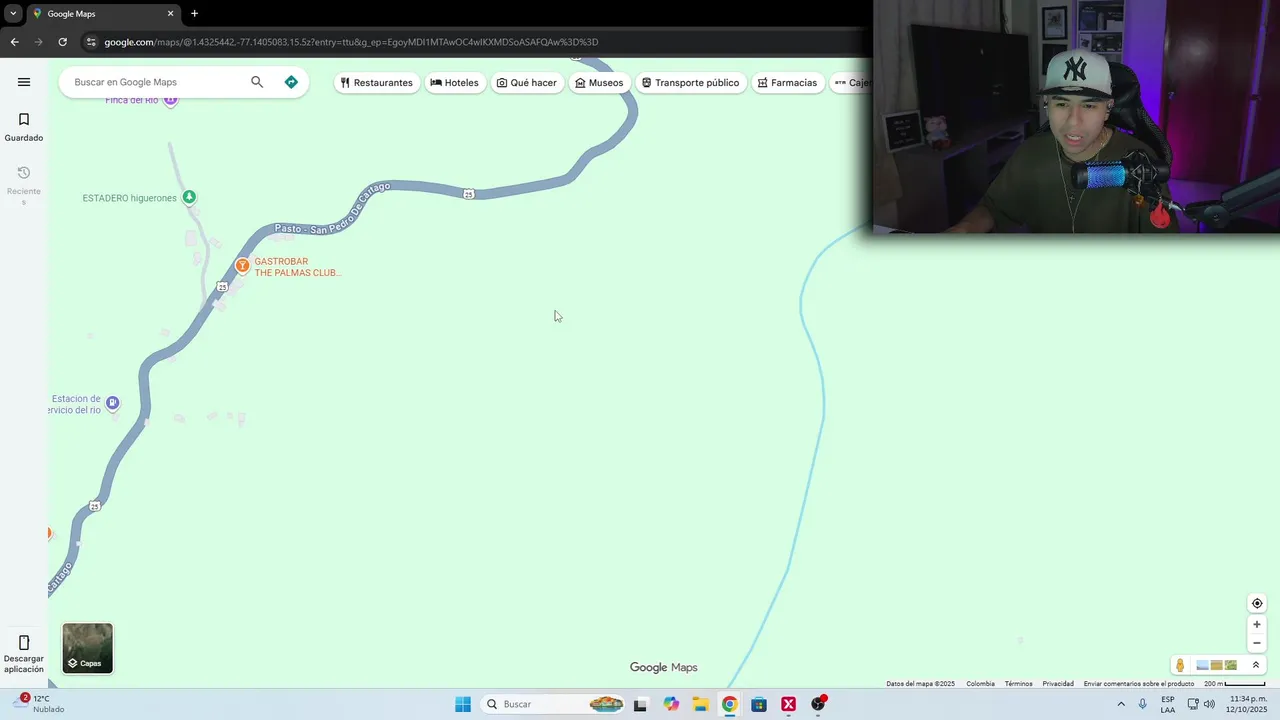The image size is (1280, 720).
Task: Open the street-level imagery thumbnails
Action: [1217, 665]
